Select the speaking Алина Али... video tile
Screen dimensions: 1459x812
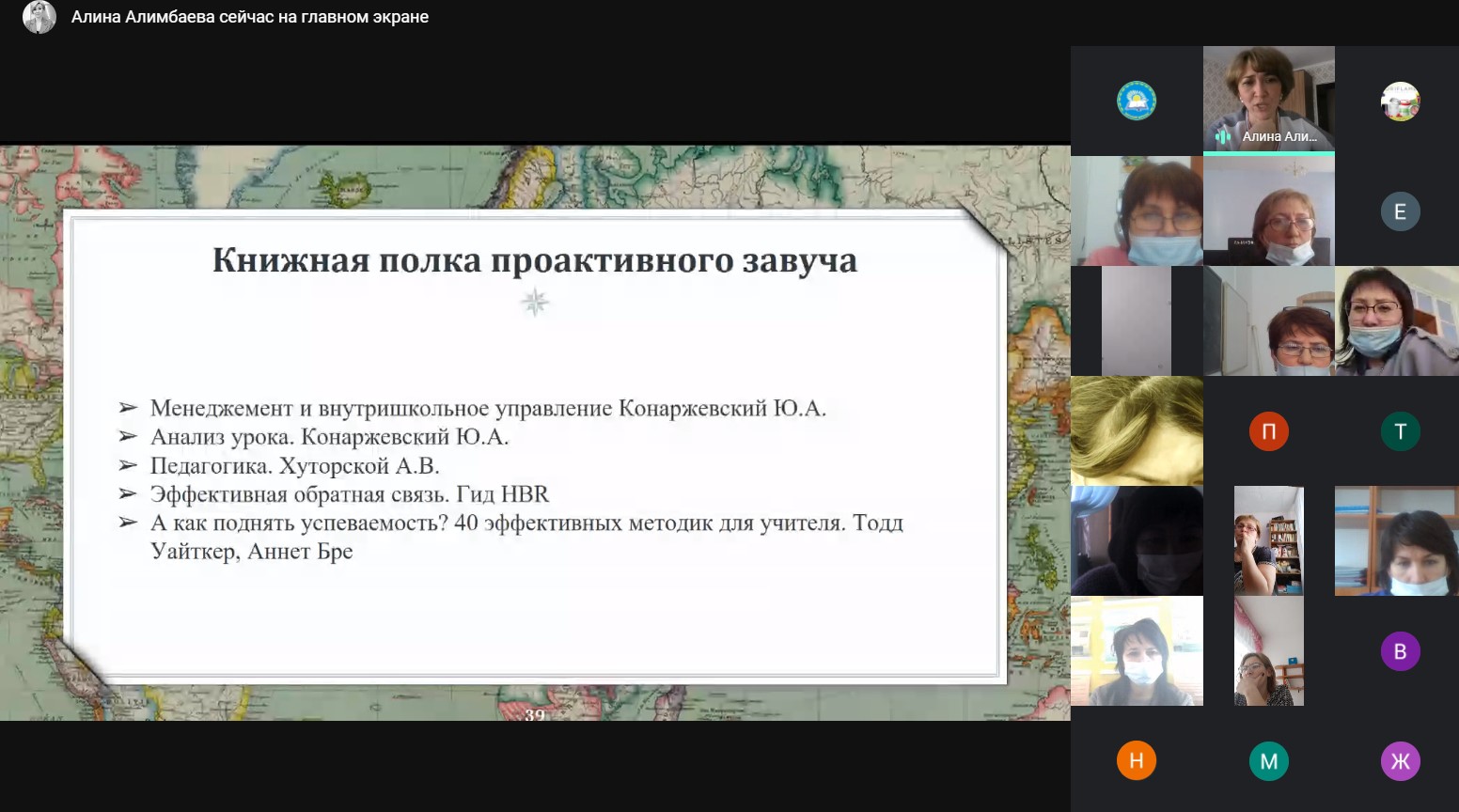pos(1268,100)
